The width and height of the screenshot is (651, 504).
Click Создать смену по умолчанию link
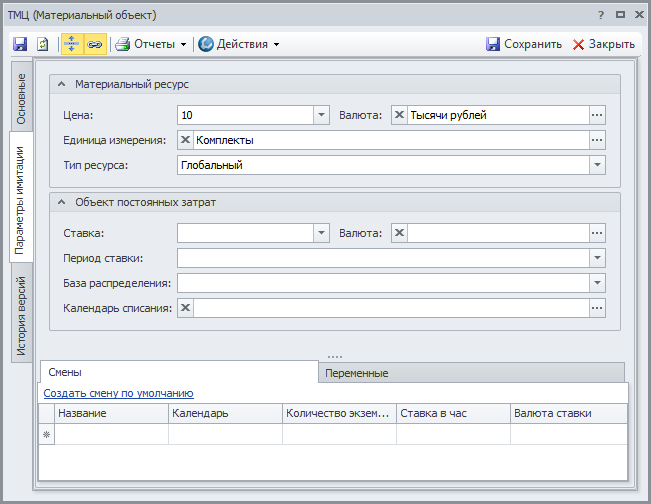[118, 394]
